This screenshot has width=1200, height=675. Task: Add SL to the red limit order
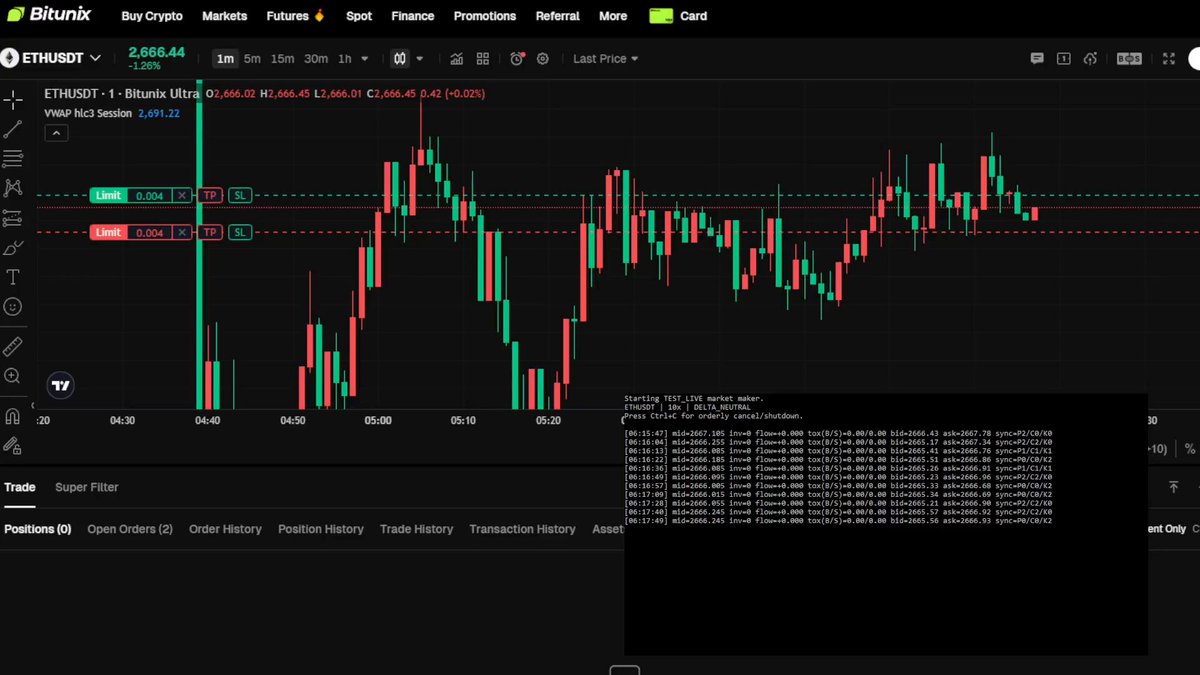(239, 232)
